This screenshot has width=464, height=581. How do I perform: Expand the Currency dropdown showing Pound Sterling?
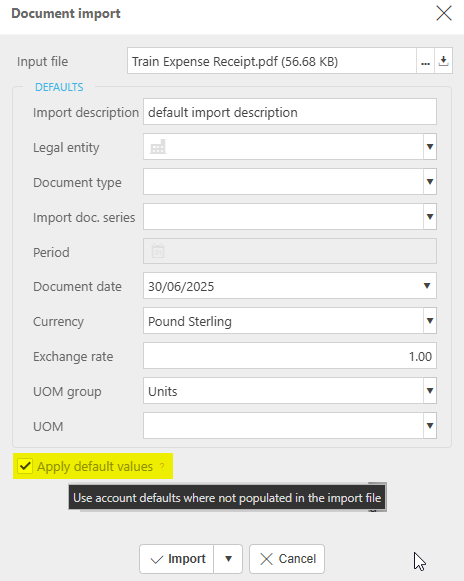pos(430,321)
